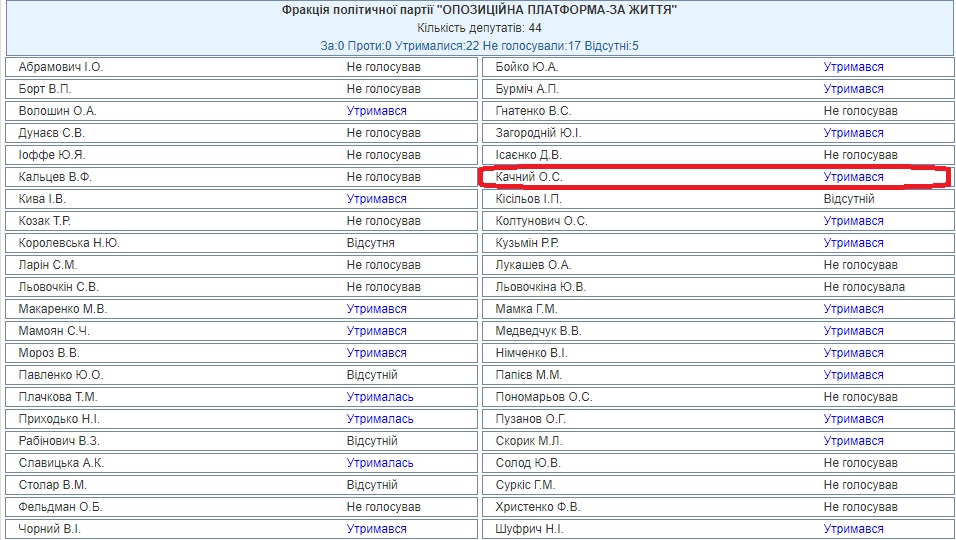956x540 pixels.
Task: Click name 'Пузанов О.Г.'
Action: pos(530,419)
